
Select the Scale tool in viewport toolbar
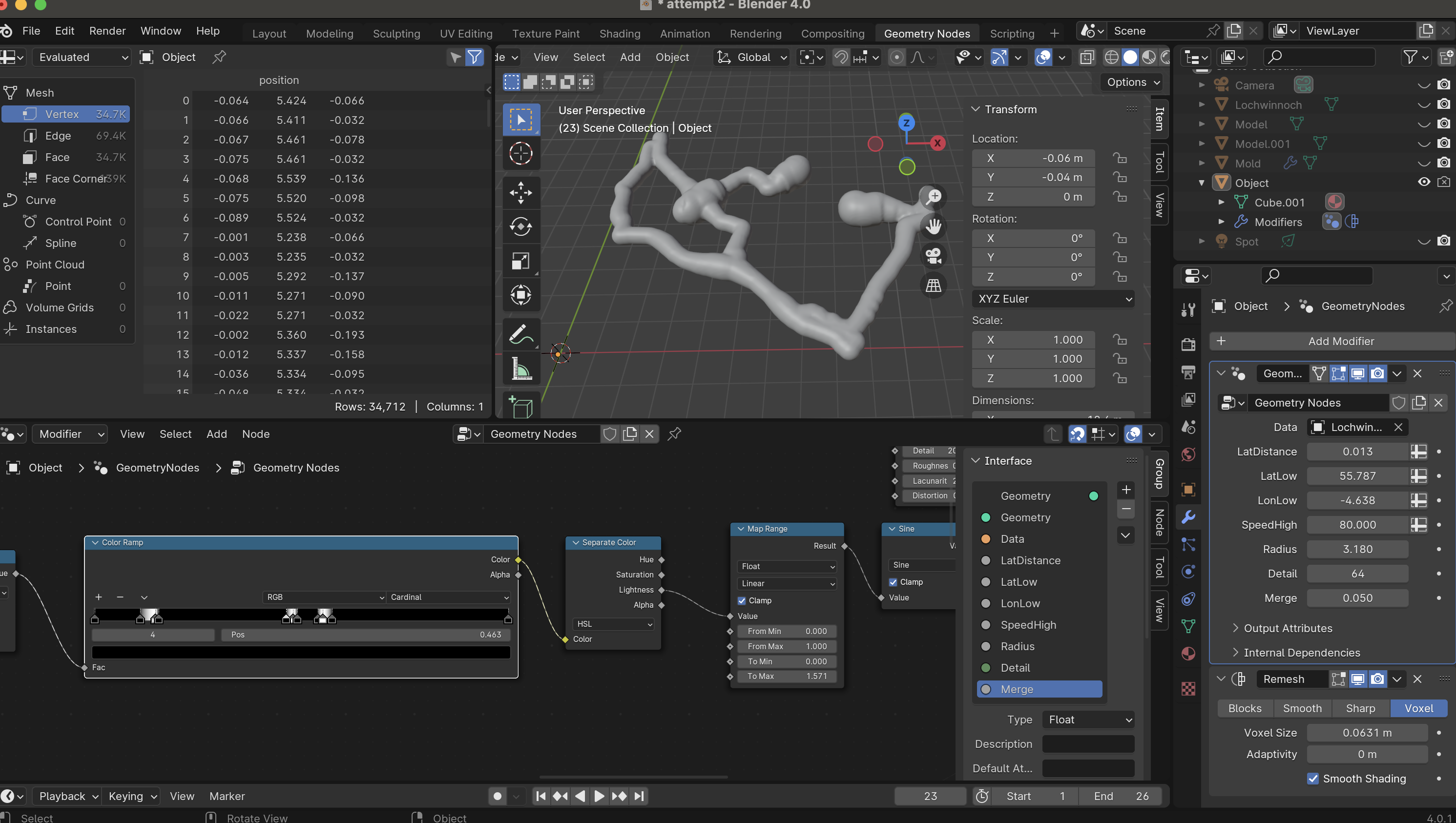[x=520, y=261]
